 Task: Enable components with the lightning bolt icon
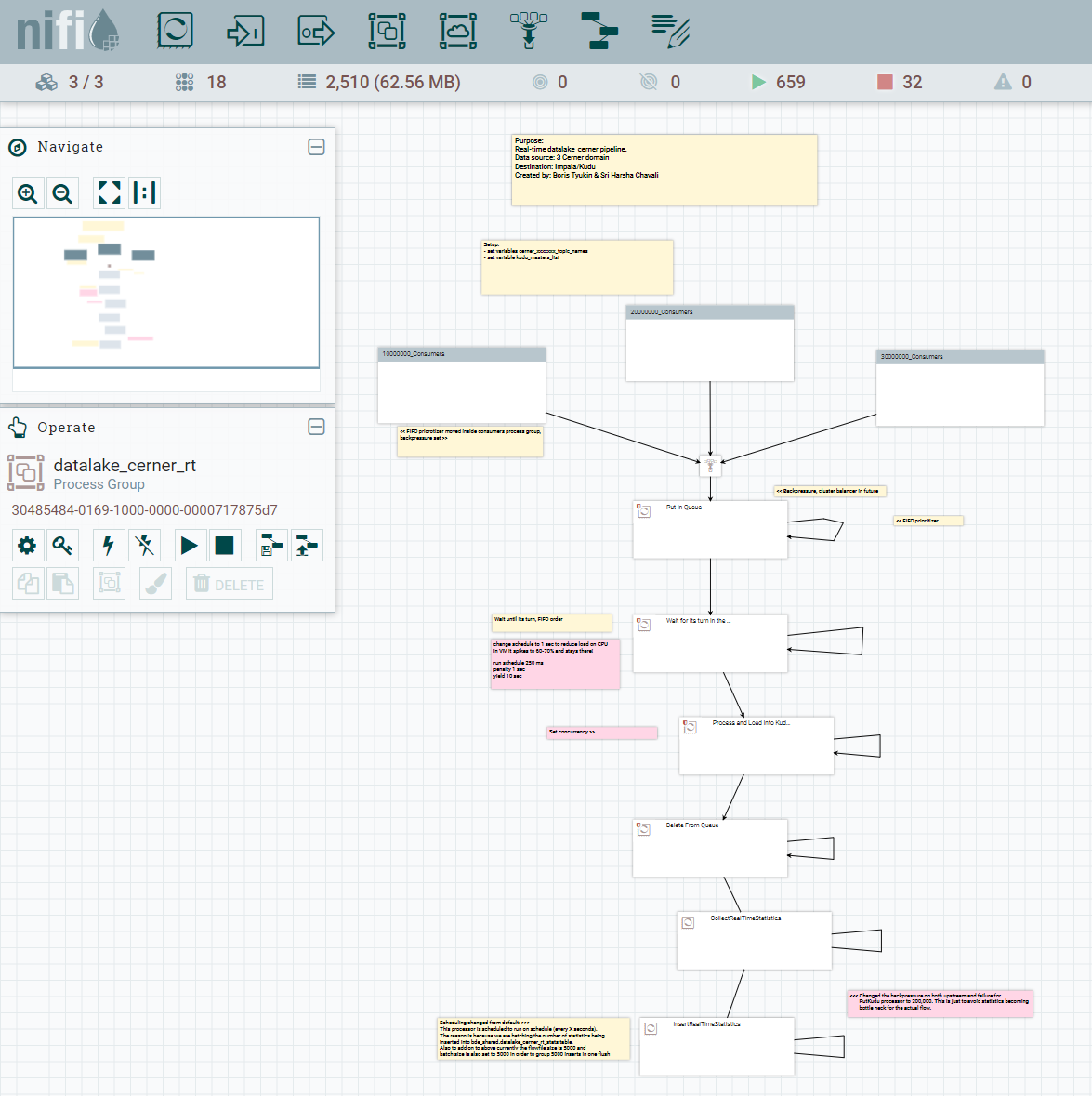109,546
